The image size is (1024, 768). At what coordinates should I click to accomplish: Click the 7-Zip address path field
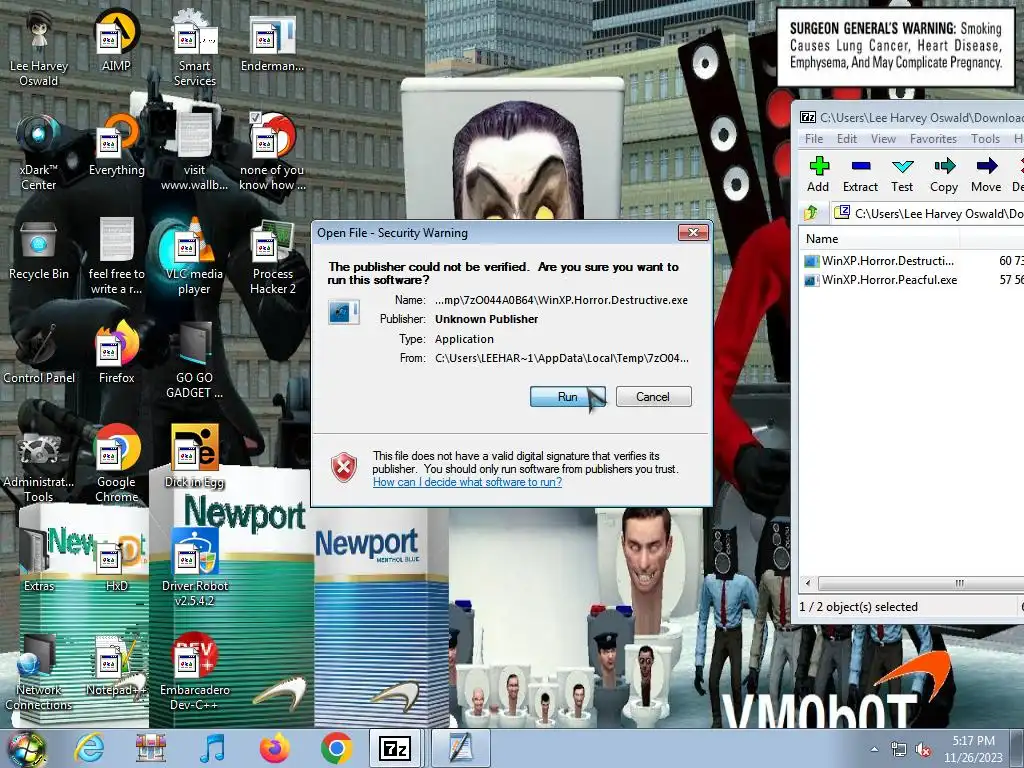coord(927,213)
